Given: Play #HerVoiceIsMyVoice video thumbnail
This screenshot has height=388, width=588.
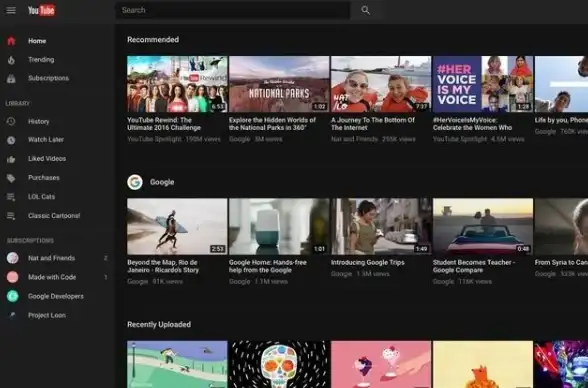Looking at the screenshot, I should (483, 84).
